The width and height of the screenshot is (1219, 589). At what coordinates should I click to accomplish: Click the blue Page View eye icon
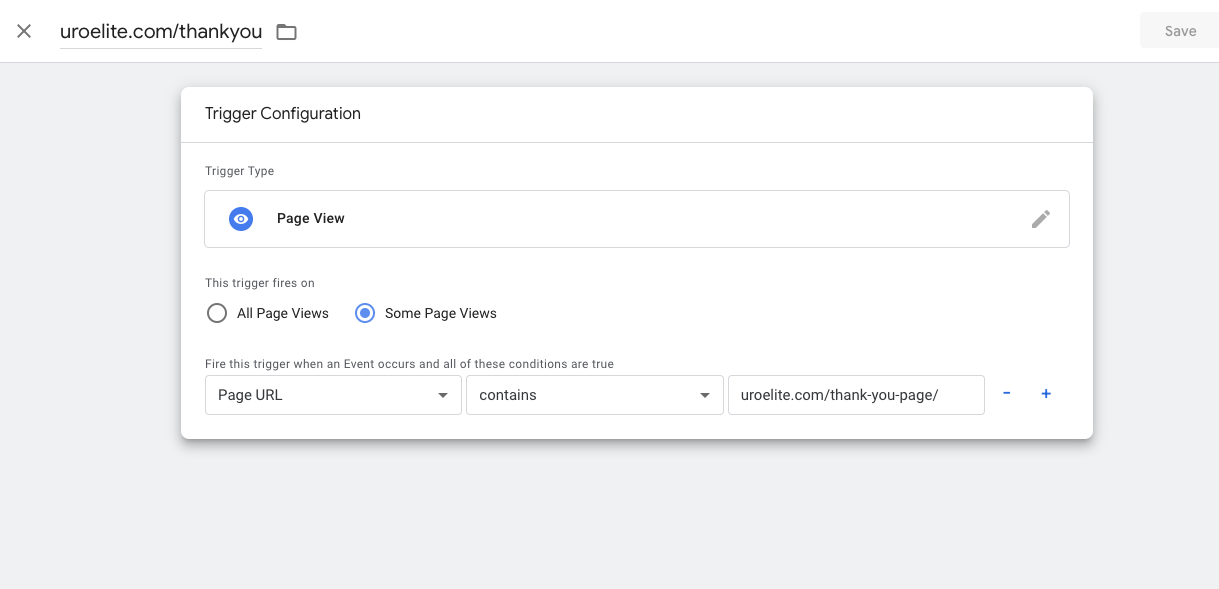[240, 219]
